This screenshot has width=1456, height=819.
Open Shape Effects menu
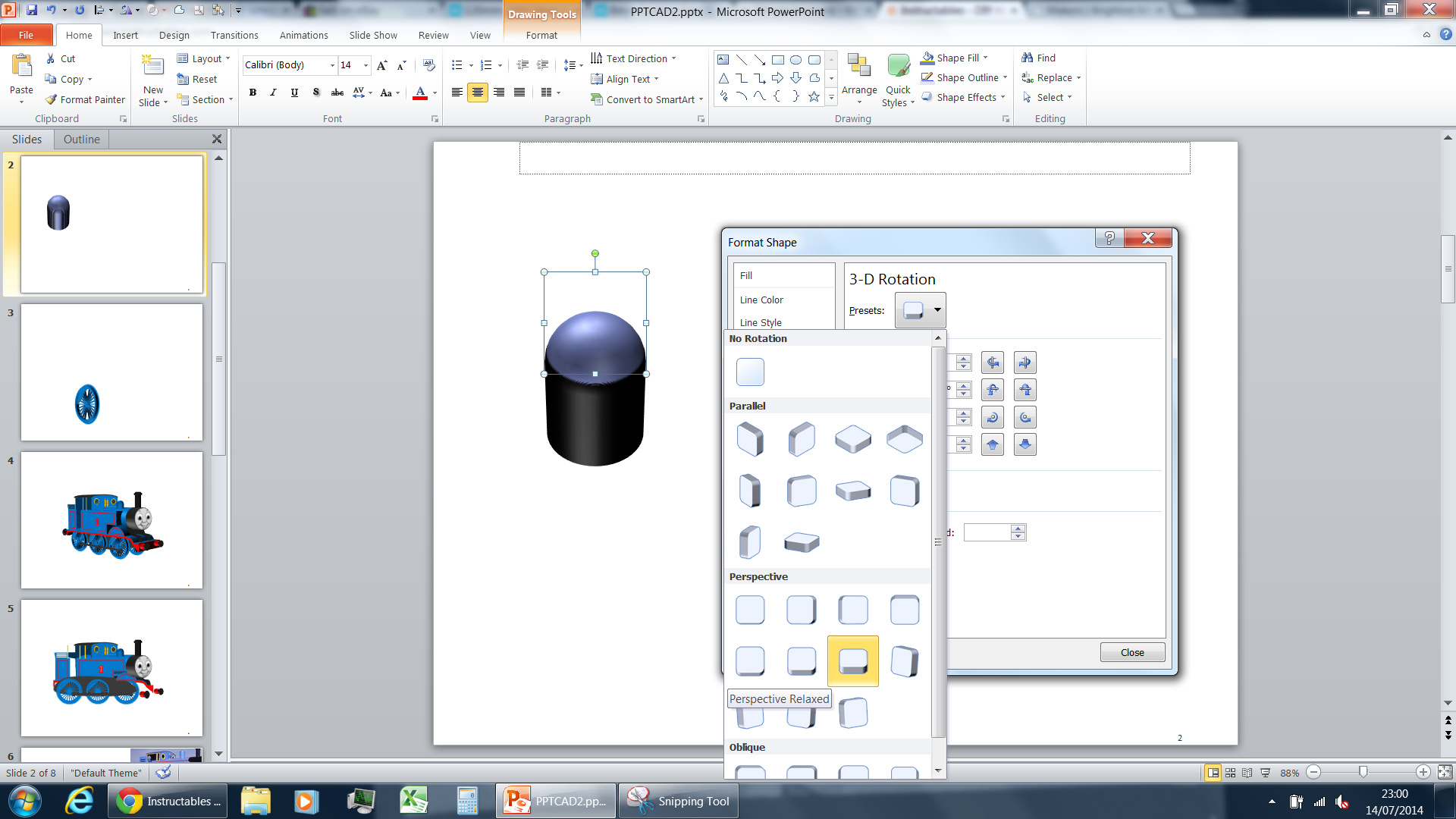coord(961,97)
